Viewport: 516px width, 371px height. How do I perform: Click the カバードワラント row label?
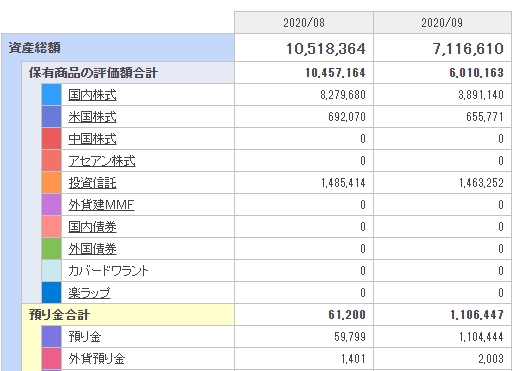pyautogui.click(x=108, y=271)
